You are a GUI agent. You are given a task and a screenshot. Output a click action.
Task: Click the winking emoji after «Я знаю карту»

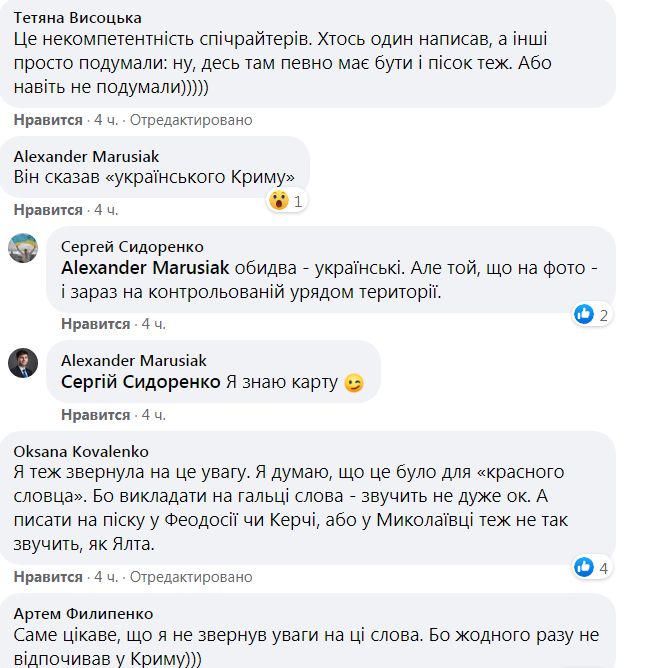point(353,383)
